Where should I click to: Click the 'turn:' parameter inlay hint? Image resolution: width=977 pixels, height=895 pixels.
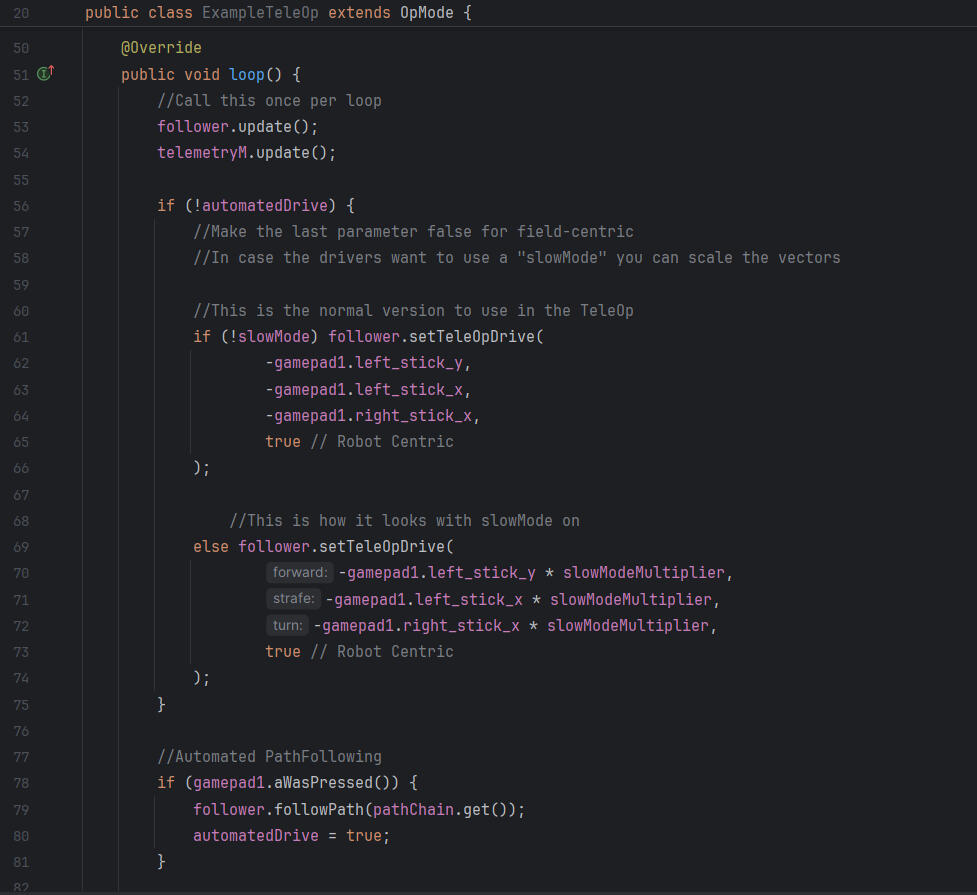[x=287, y=625]
